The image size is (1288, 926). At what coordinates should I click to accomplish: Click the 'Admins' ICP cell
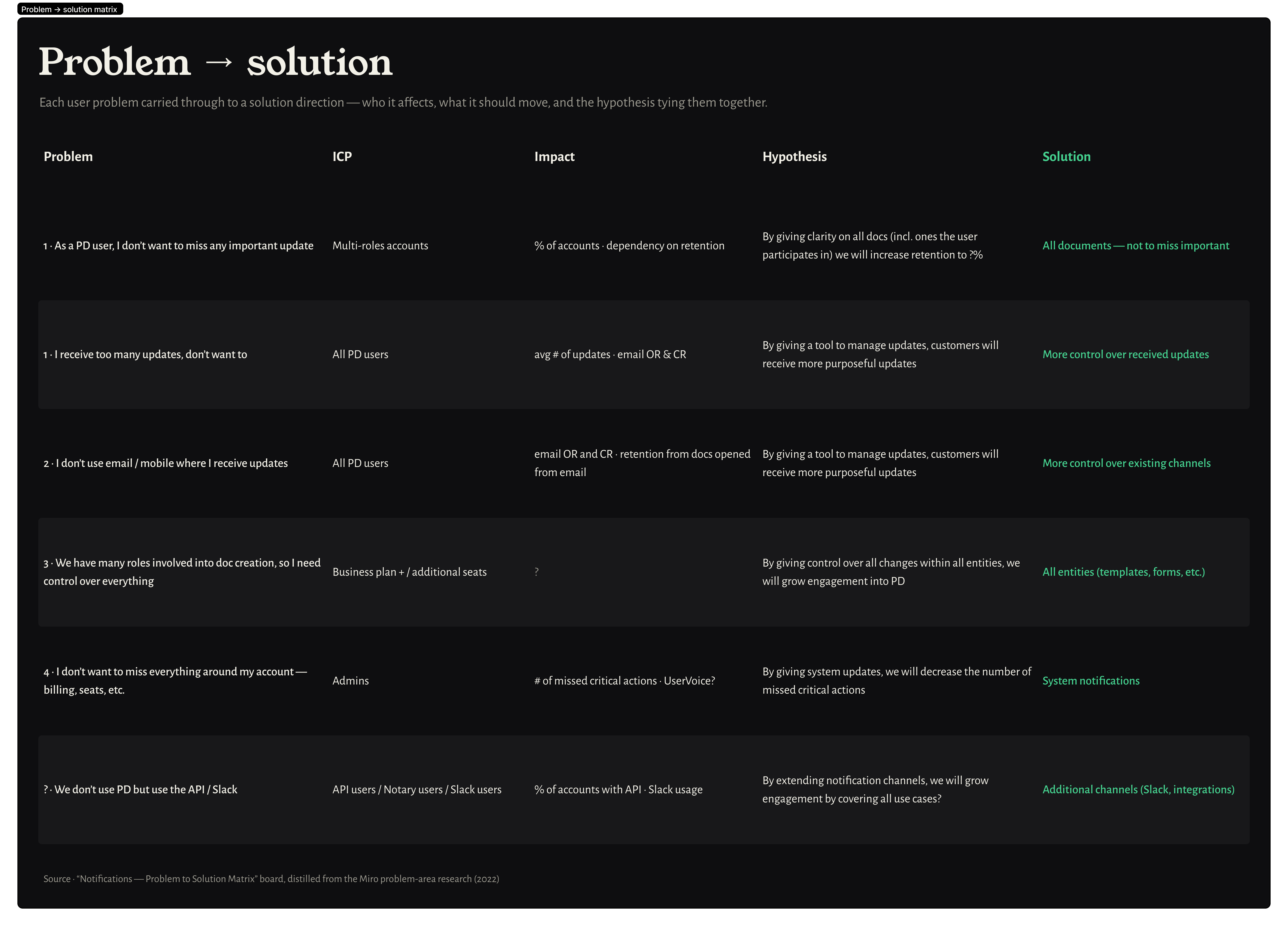coord(351,681)
